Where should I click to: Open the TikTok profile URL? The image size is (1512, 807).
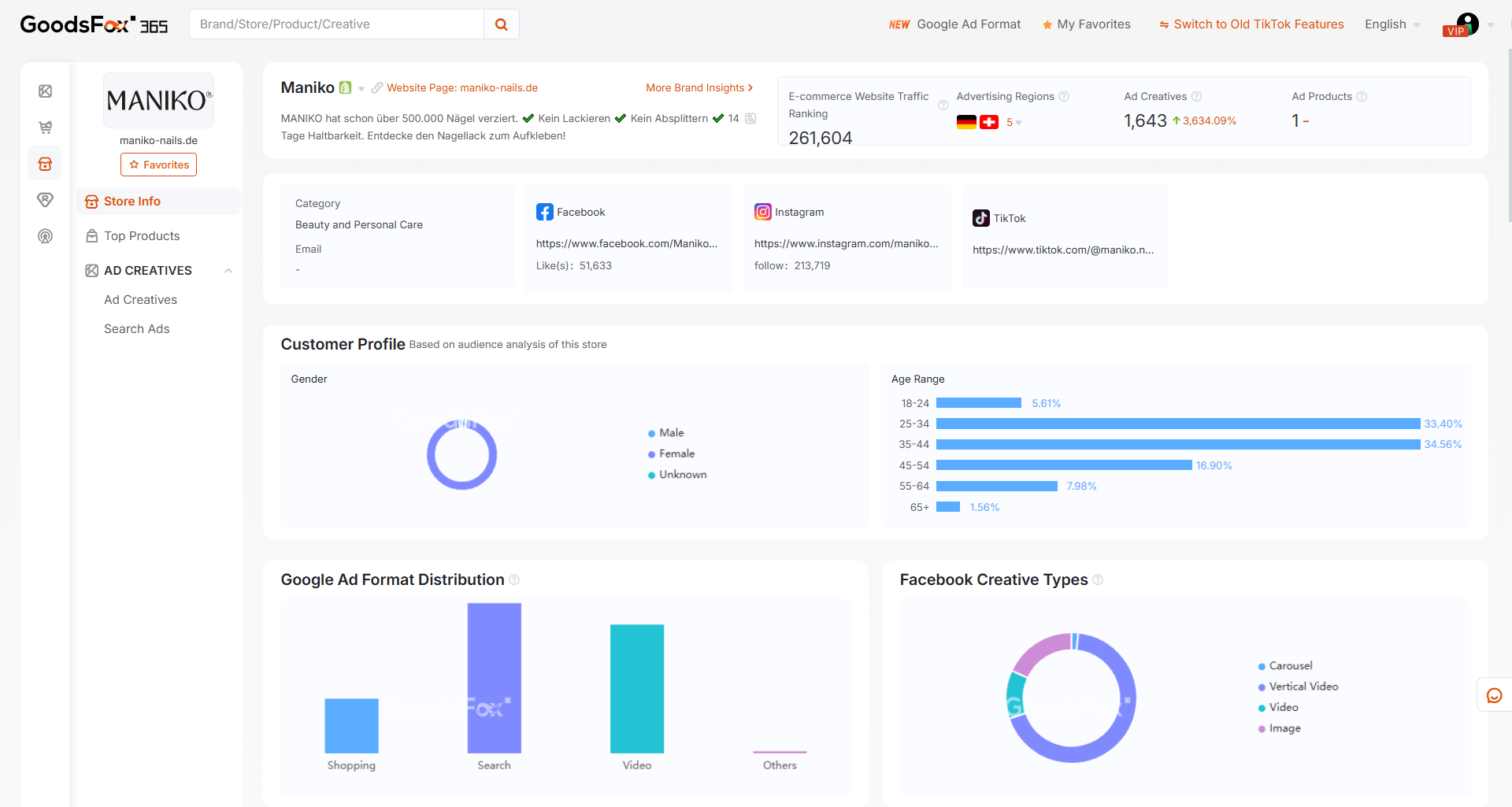[x=1063, y=250]
